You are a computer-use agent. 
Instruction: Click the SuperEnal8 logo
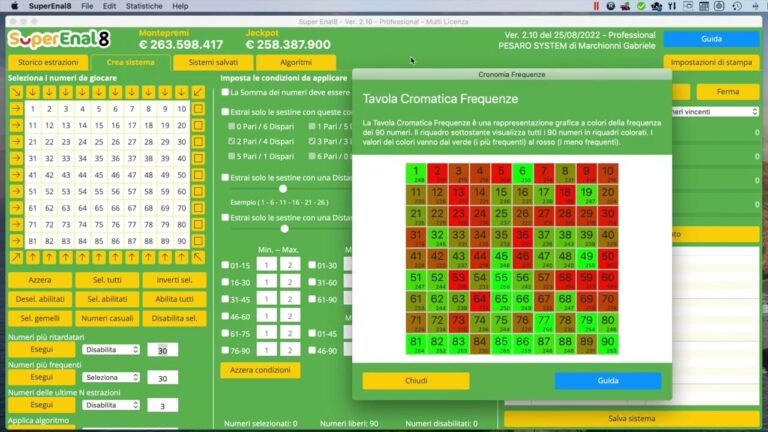(x=59, y=39)
